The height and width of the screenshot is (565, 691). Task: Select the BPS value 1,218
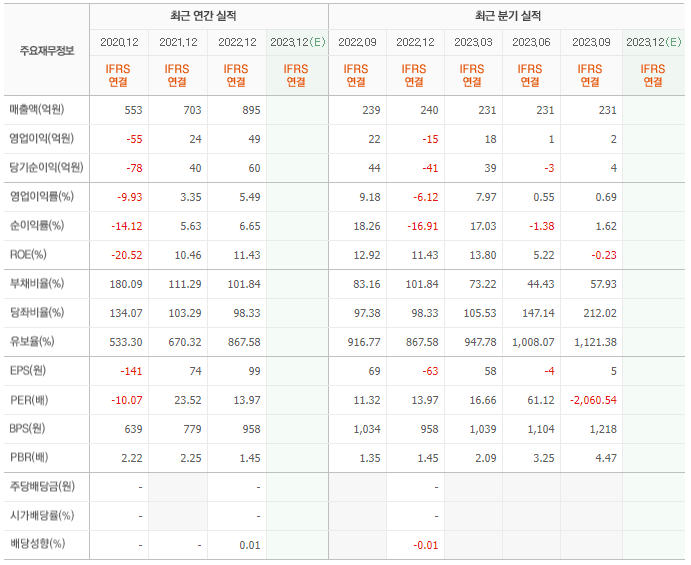coord(603,430)
